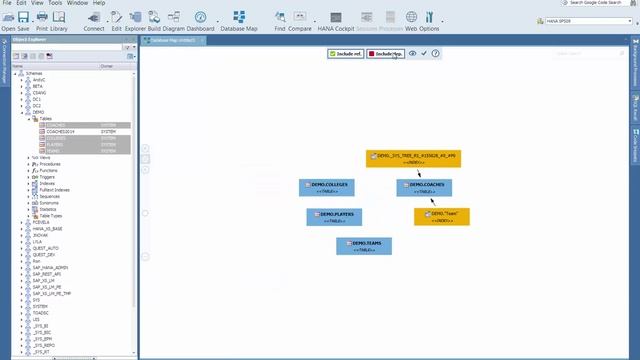Open the Tools menu
Screen dimensions: 640x360
[x=55, y=3]
